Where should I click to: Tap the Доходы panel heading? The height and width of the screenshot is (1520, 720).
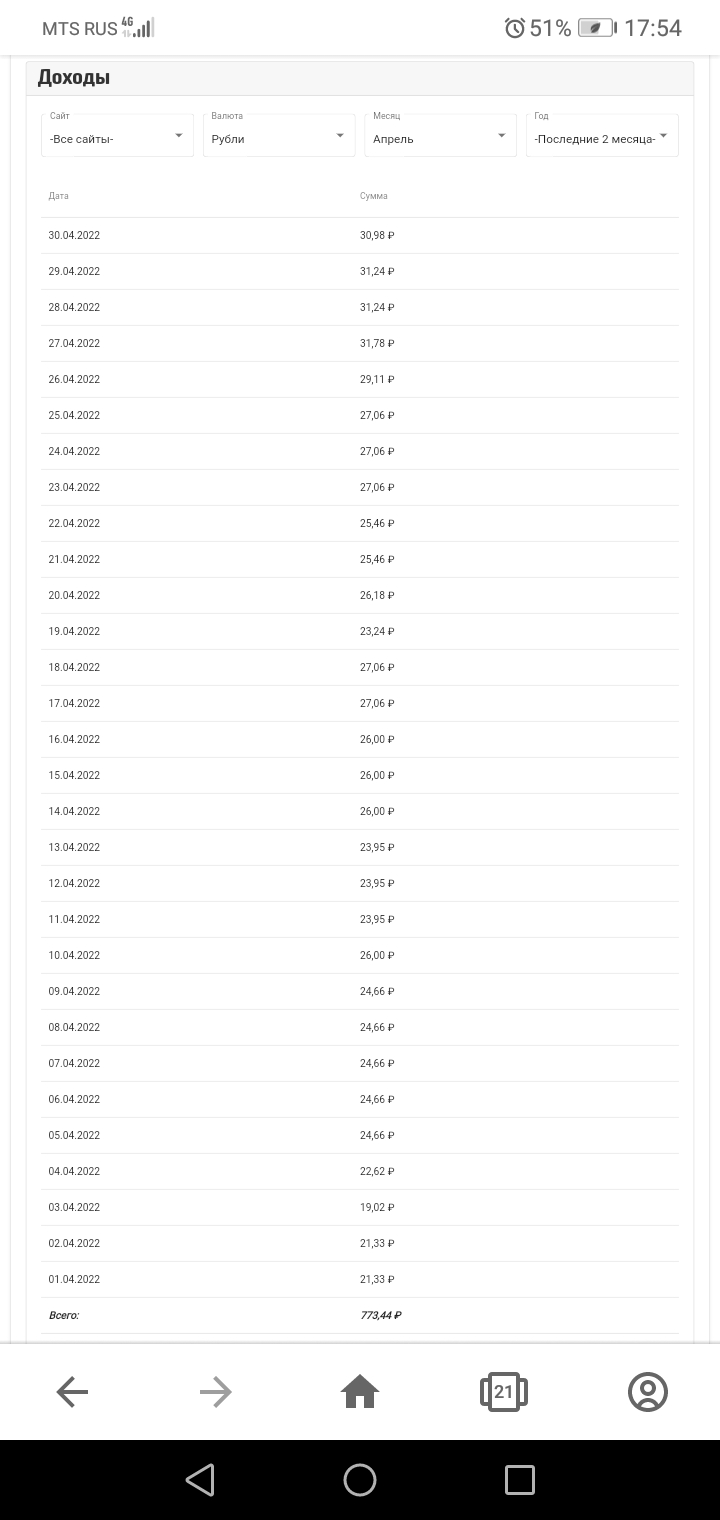[74, 78]
